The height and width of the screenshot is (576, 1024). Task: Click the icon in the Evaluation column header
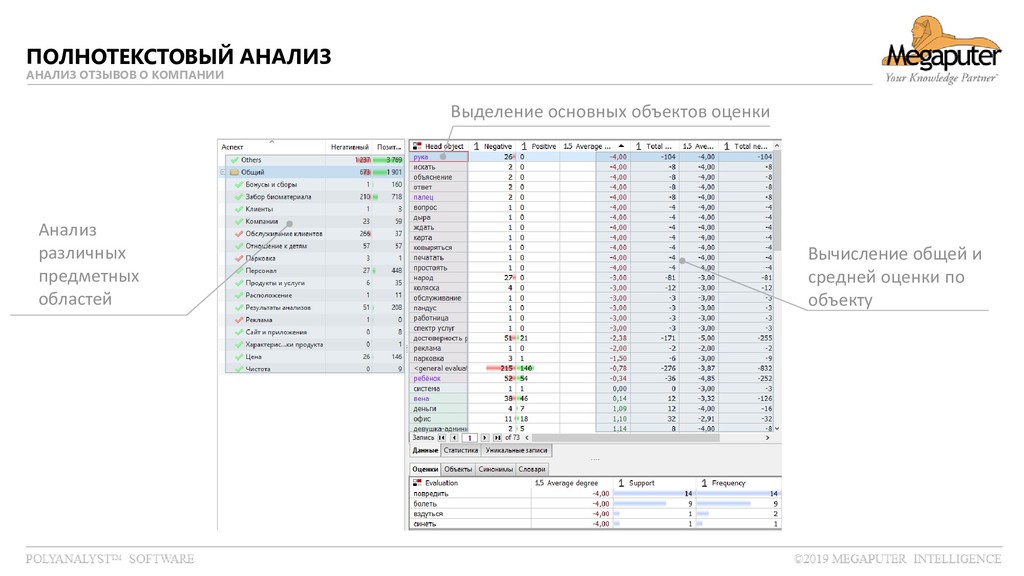(417, 483)
